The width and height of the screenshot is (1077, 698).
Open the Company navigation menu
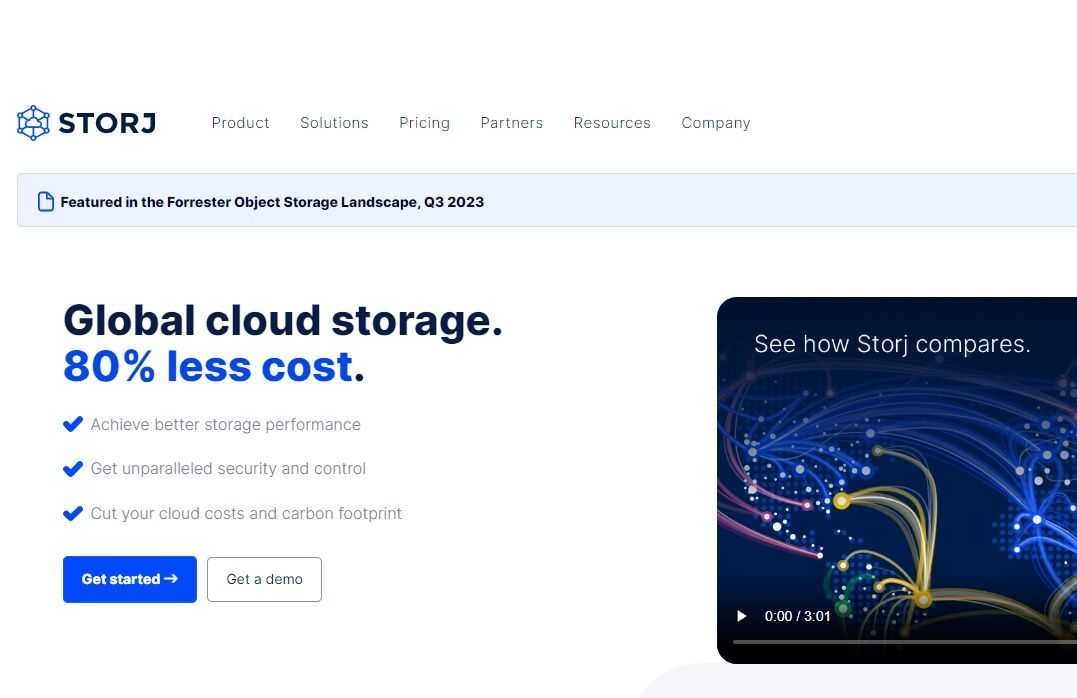click(715, 122)
